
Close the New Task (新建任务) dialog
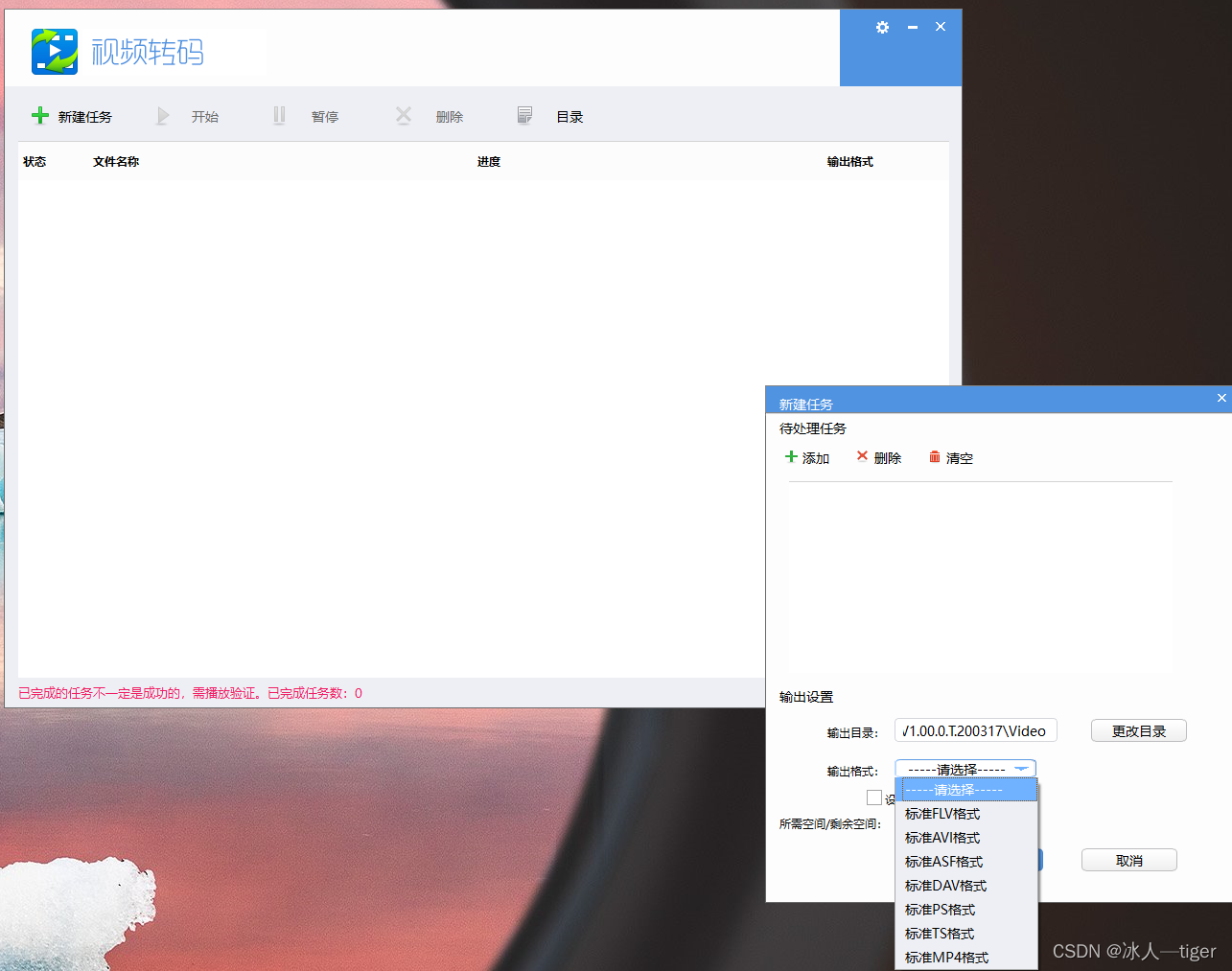1221,398
